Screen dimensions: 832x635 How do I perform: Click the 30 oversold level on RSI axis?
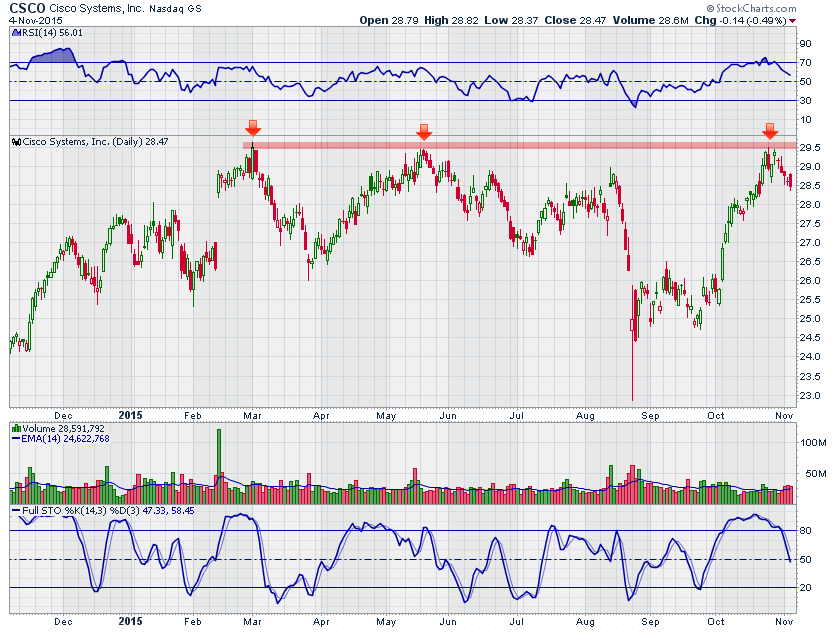point(805,100)
